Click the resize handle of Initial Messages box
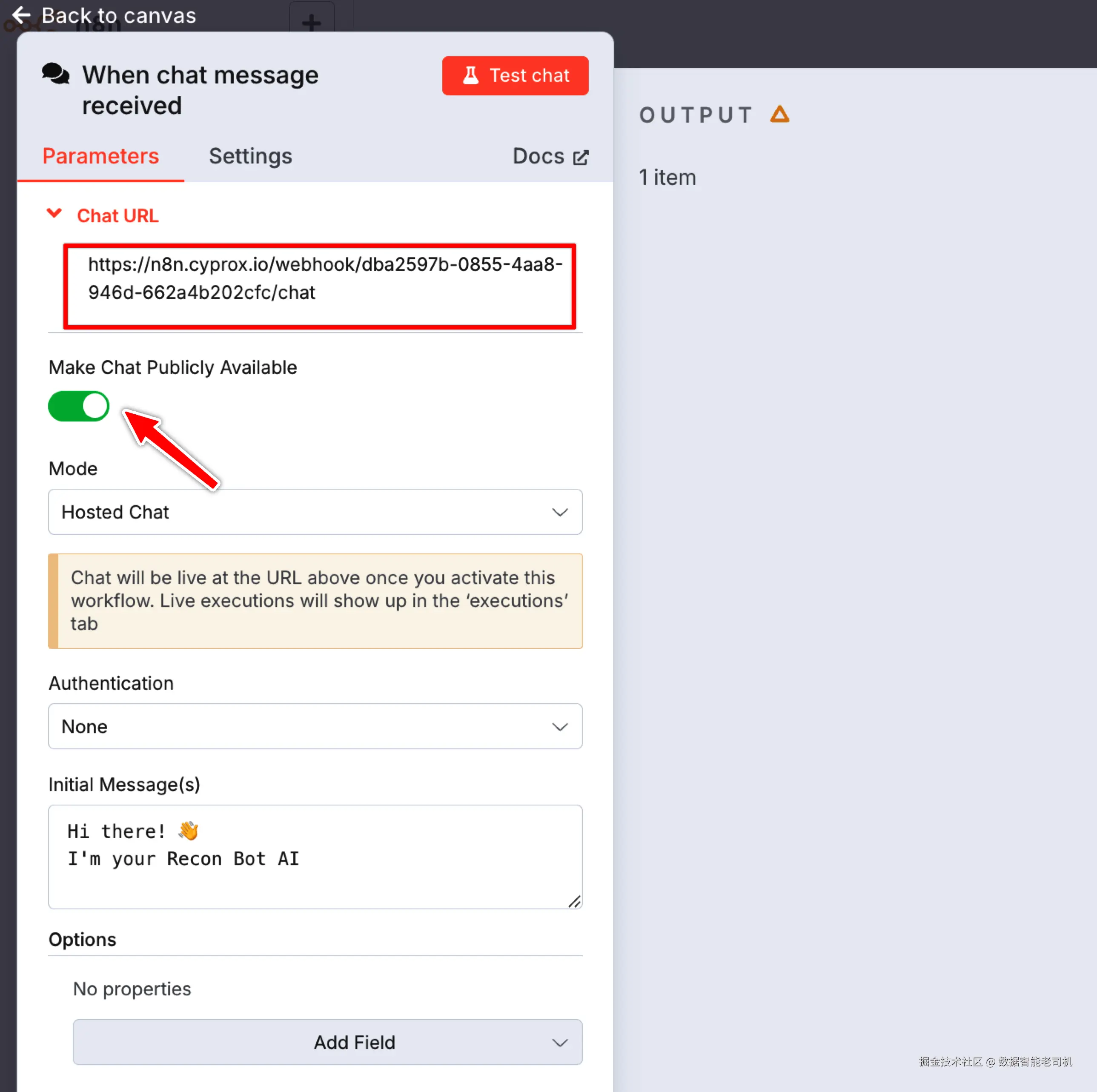This screenshot has height=1092, width=1097. 574,900
